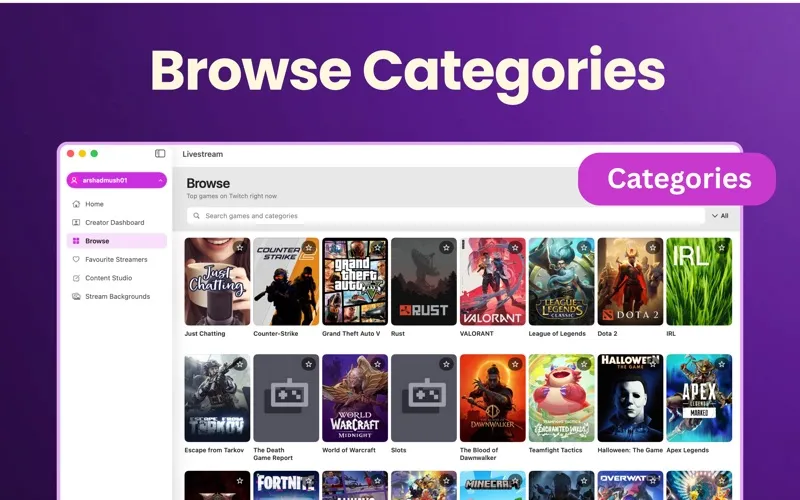Favourite Just Chatting with star
The width and height of the screenshot is (800, 500).
point(240,247)
